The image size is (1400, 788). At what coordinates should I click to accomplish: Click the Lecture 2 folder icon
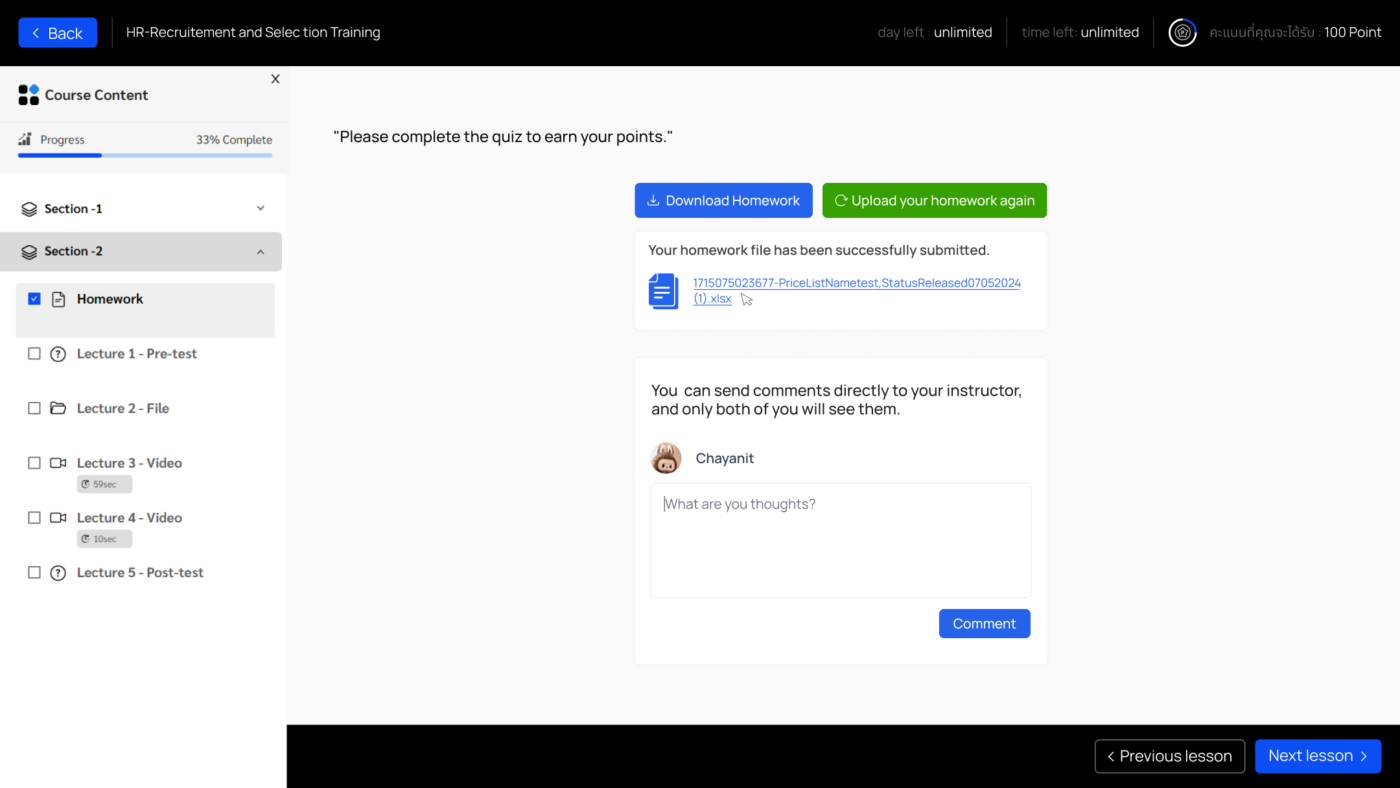(58, 408)
